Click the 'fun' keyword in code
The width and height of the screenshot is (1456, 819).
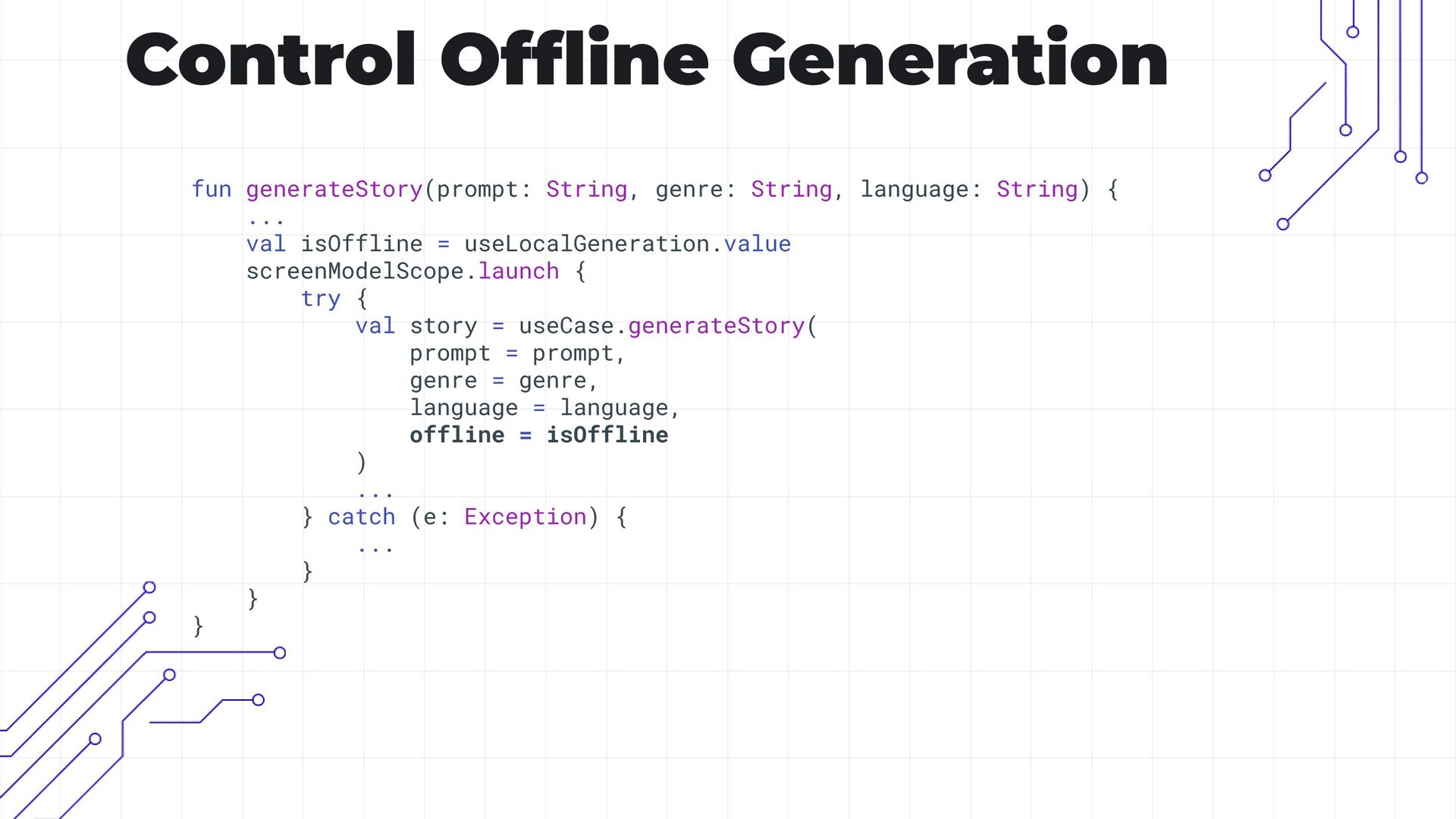tap(211, 190)
